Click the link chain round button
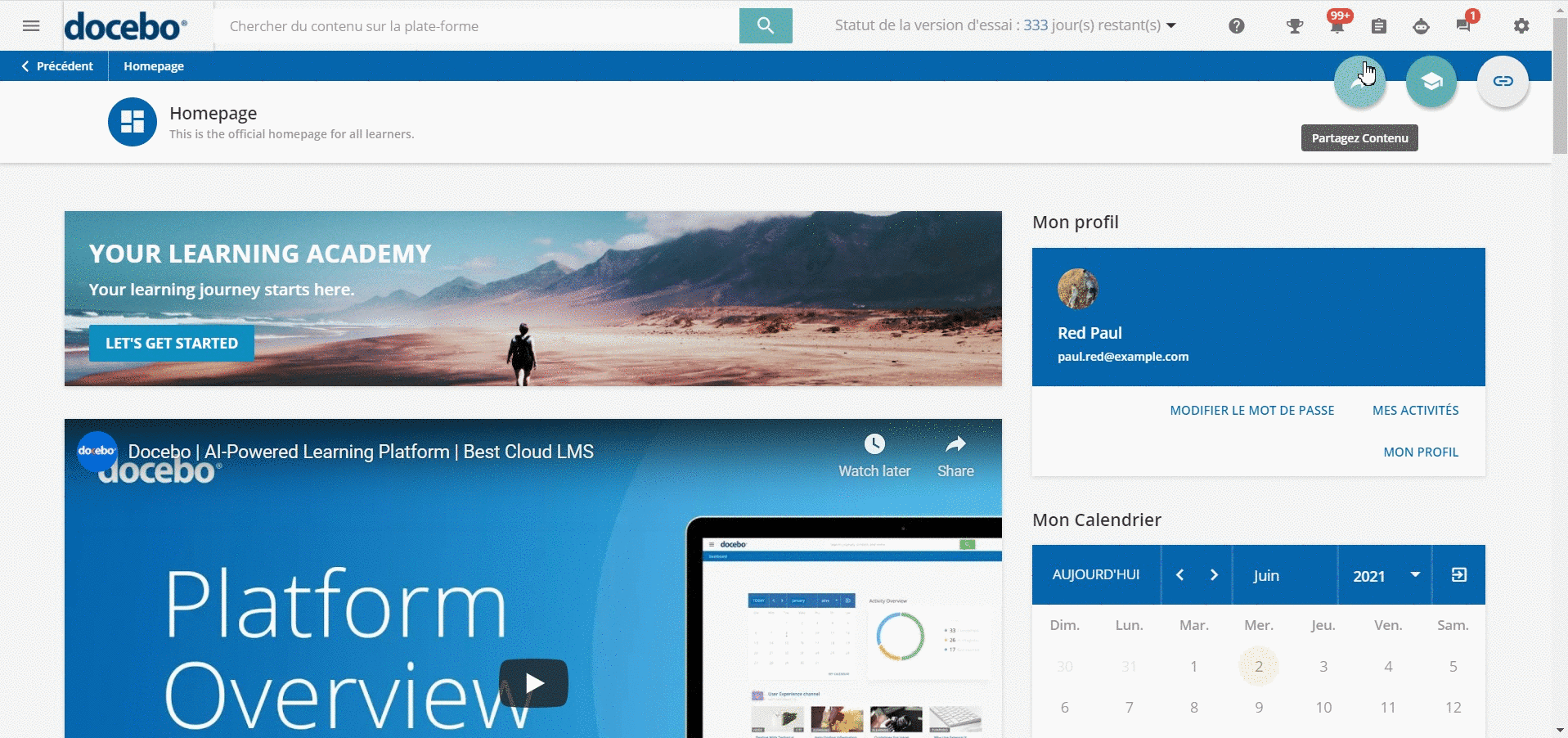Image resolution: width=1568 pixels, height=738 pixels. tap(1503, 81)
